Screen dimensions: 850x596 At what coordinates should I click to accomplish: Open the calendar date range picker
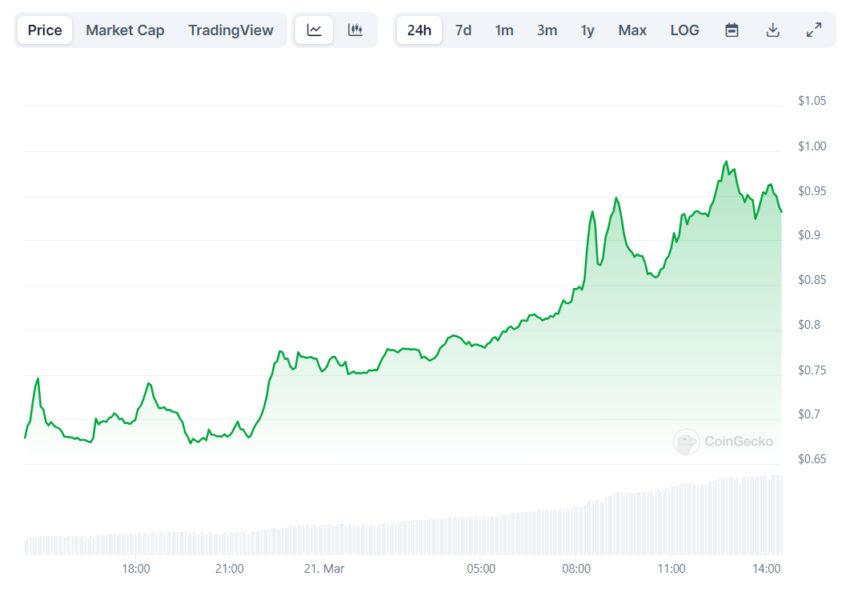click(x=731, y=30)
